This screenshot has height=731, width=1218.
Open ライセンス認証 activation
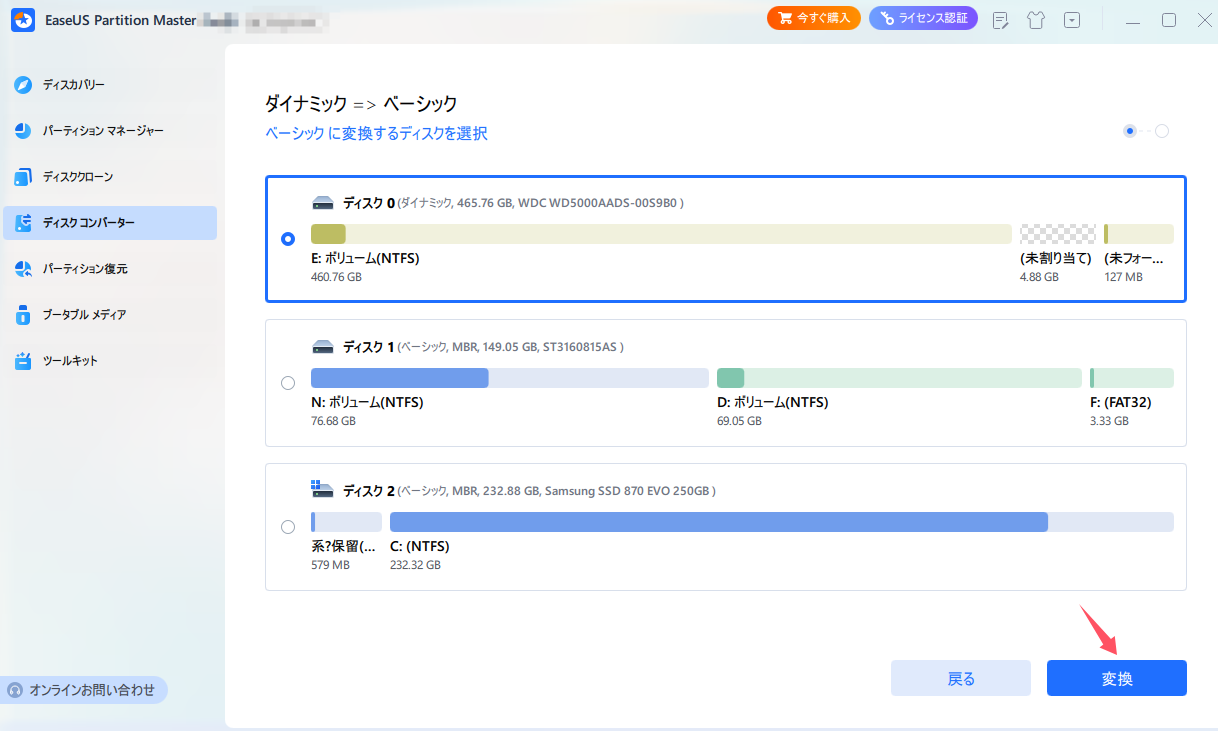tap(923, 17)
